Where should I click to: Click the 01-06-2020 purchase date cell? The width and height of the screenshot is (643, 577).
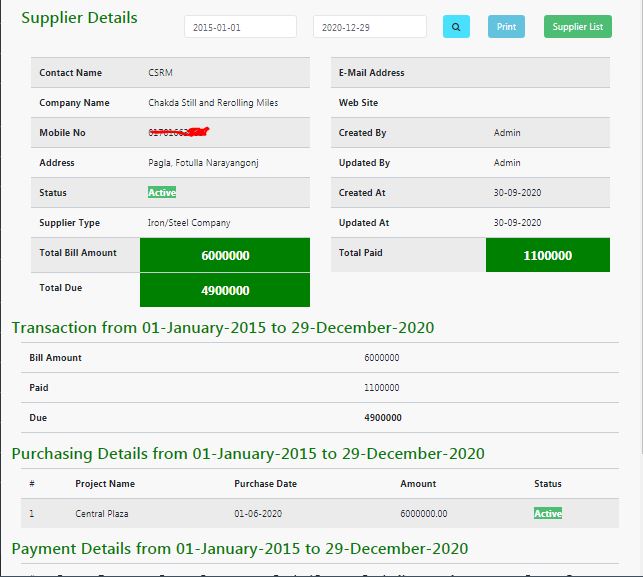point(259,513)
